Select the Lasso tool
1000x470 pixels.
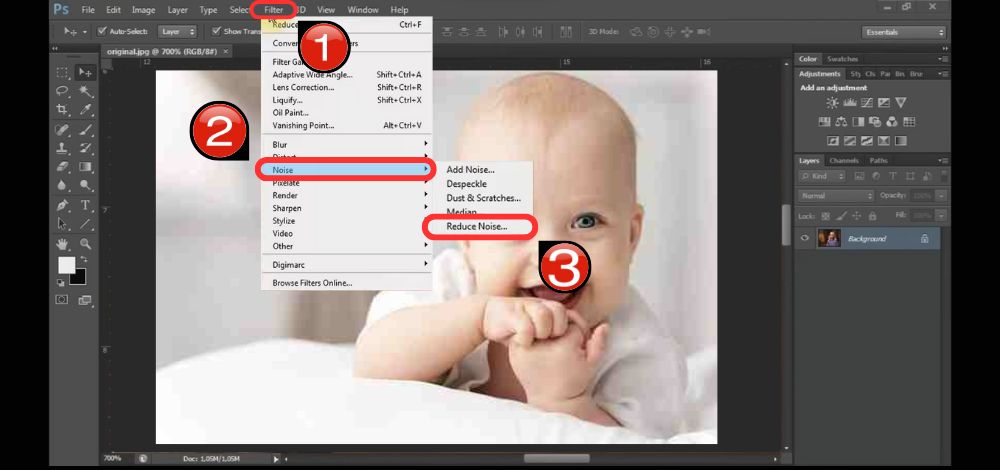[x=62, y=91]
